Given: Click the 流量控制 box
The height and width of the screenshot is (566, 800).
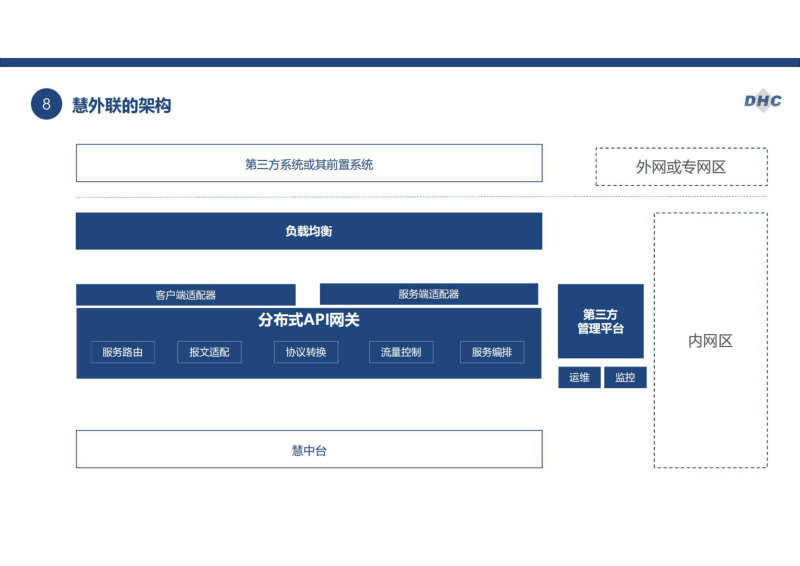Looking at the screenshot, I should (401, 352).
